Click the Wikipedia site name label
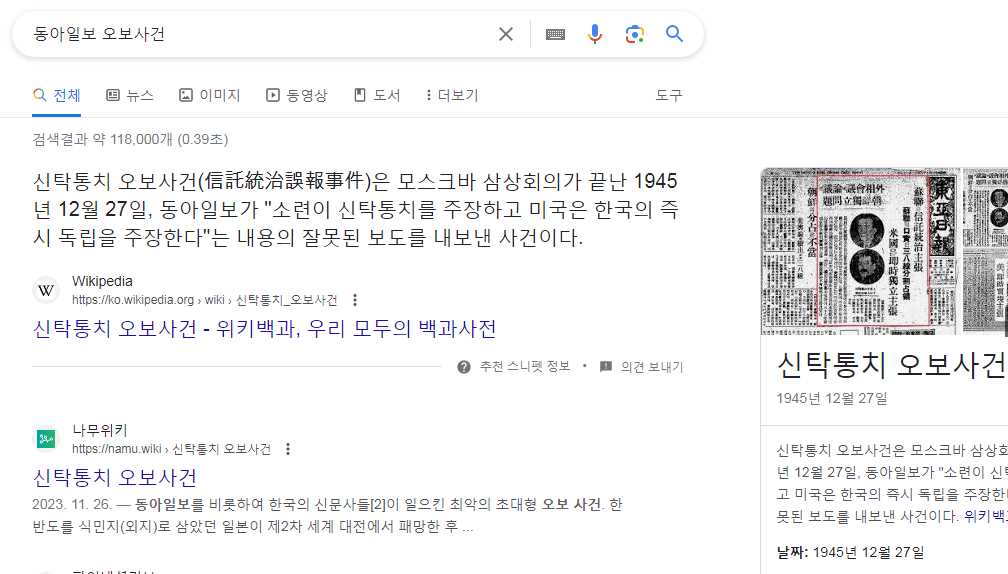1008x574 pixels. click(x=102, y=282)
